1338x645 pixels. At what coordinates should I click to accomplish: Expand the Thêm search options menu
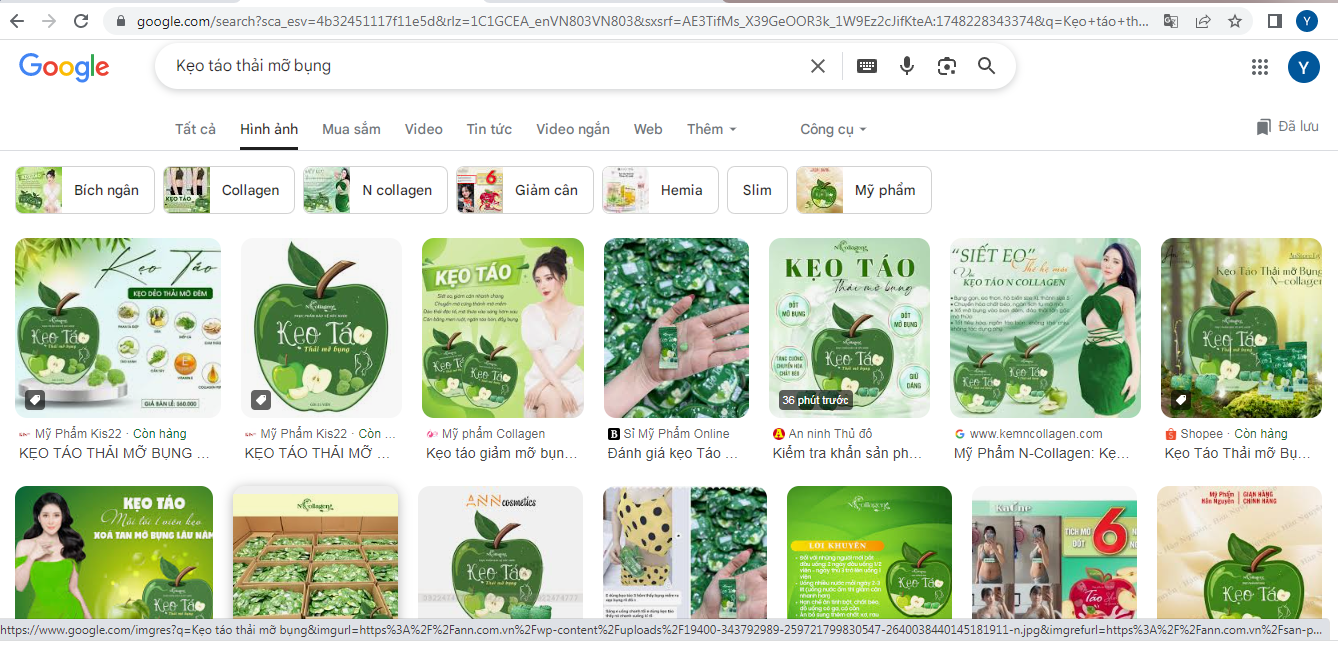coord(711,128)
